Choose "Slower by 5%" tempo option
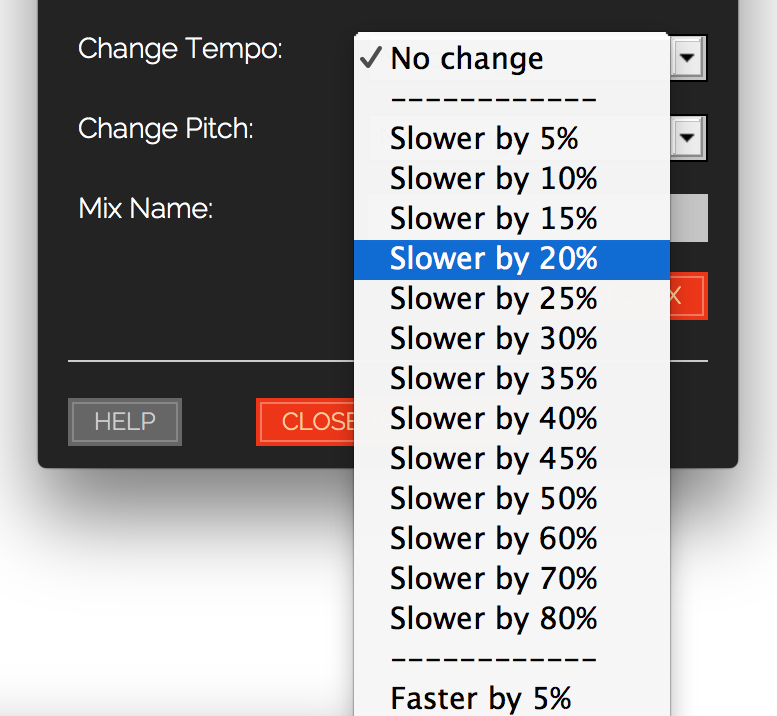Viewport: 777px width, 716px height. coord(484,138)
